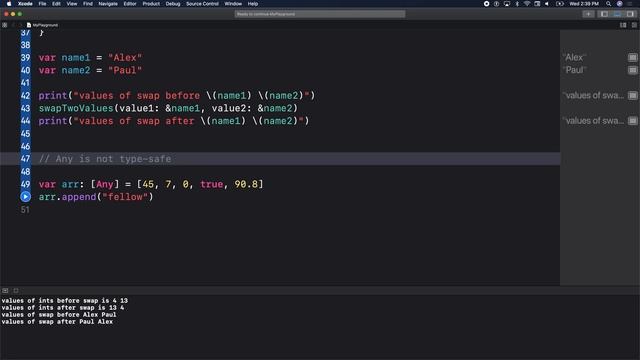Toggle the navigator panel visibility
Image resolution: width=640 pixels, height=360 pixels.
point(604,14)
